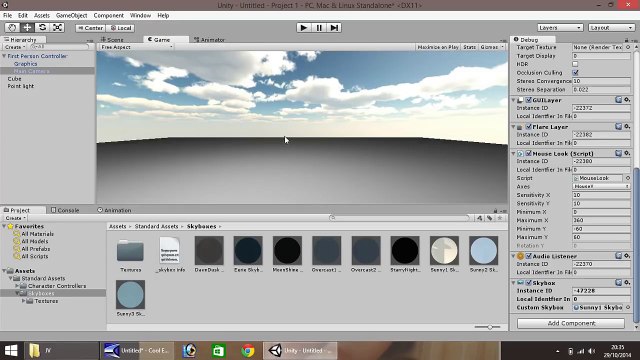This screenshot has width=640, height=360.
Task: Disable the Mouse Look script checkbox
Action: pyautogui.click(x=528, y=153)
